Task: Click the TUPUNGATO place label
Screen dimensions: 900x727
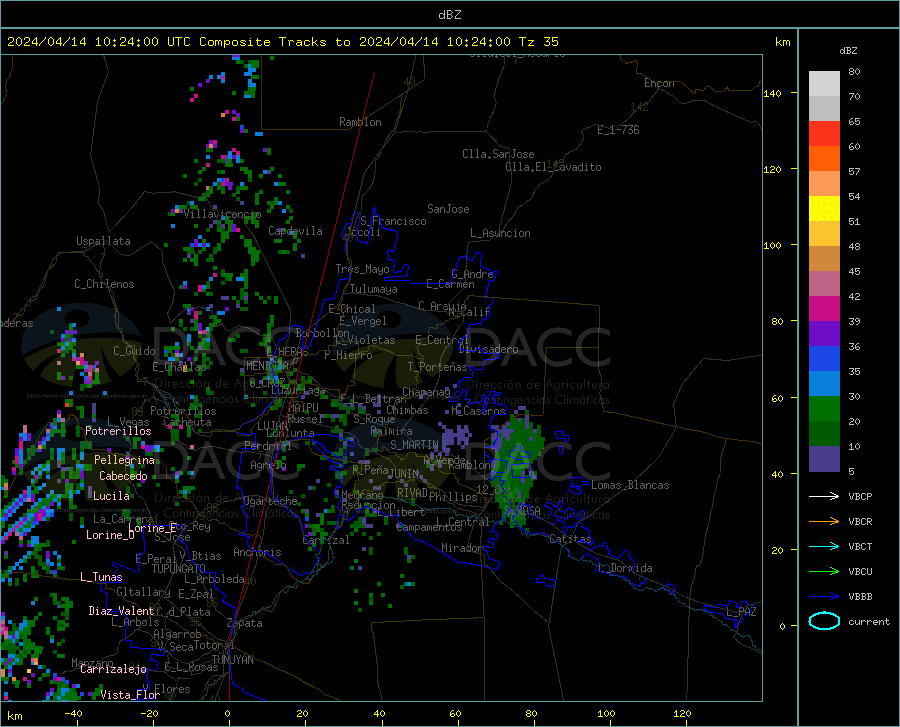Action: [x=179, y=569]
